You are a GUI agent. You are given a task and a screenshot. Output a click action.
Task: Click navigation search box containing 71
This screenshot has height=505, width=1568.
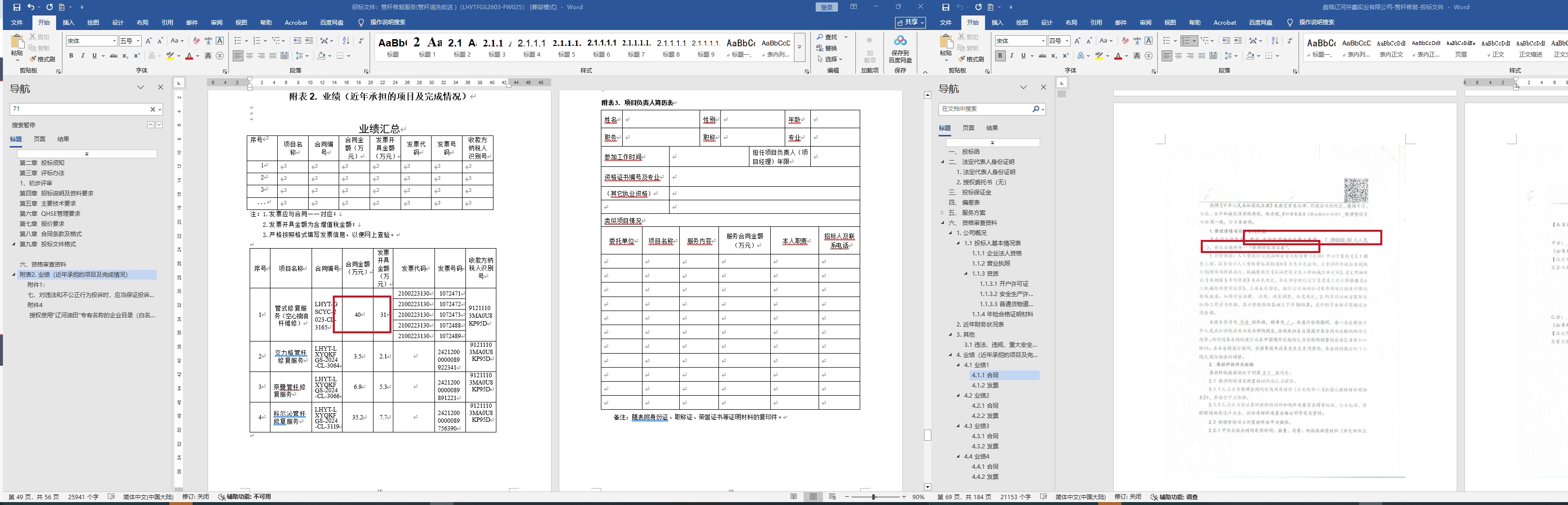point(80,109)
